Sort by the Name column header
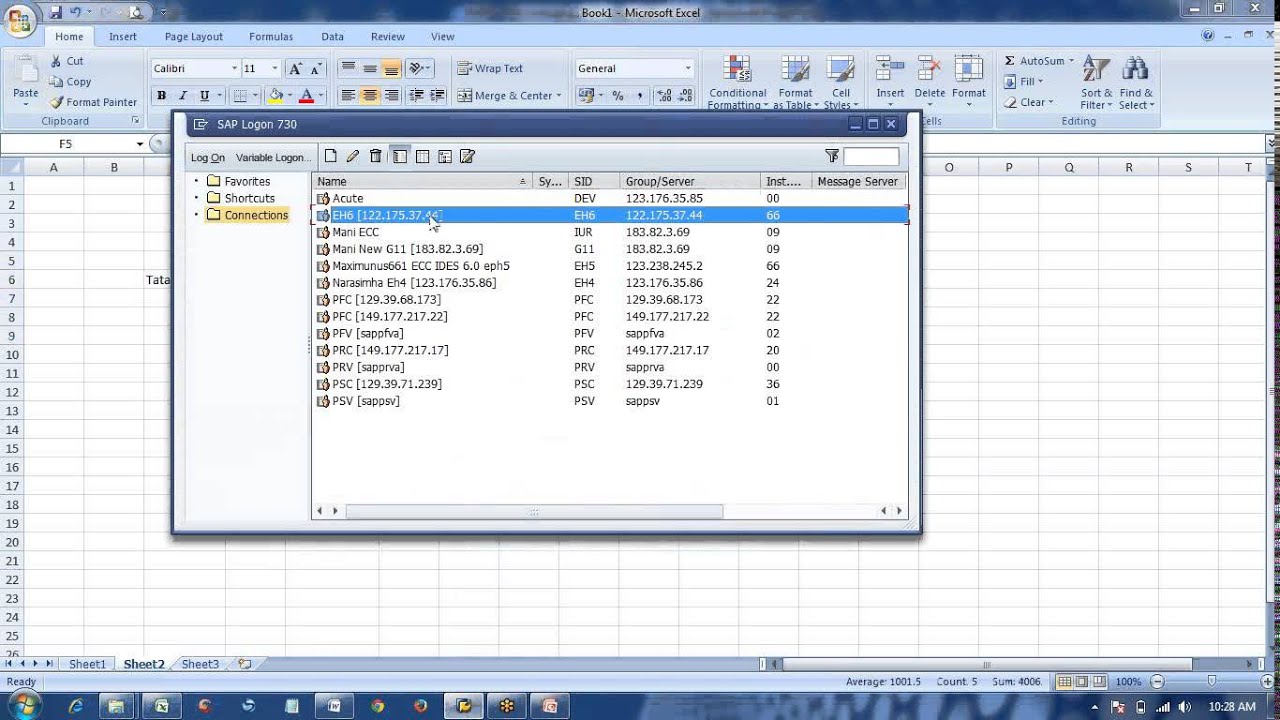Image resolution: width=1280 pixels, height=720 pixels. coord(422,181)
